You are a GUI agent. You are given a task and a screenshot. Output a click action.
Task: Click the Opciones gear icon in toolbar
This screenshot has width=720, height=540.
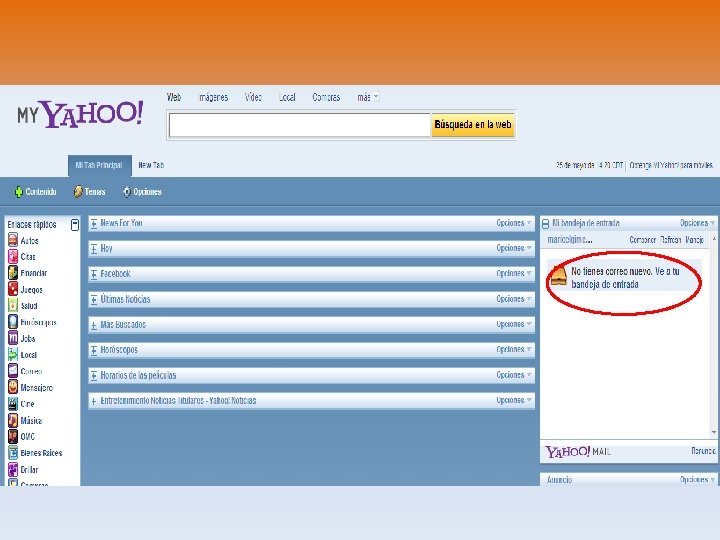click(127, 191)
